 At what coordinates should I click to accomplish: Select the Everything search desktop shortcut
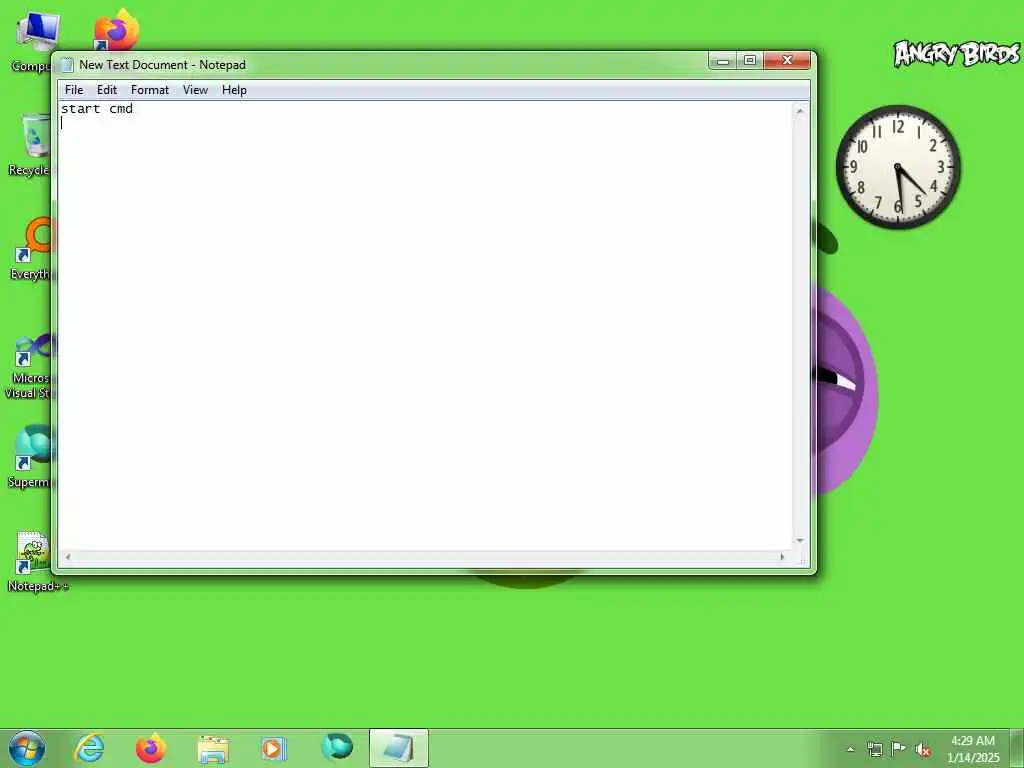[31, 249]
